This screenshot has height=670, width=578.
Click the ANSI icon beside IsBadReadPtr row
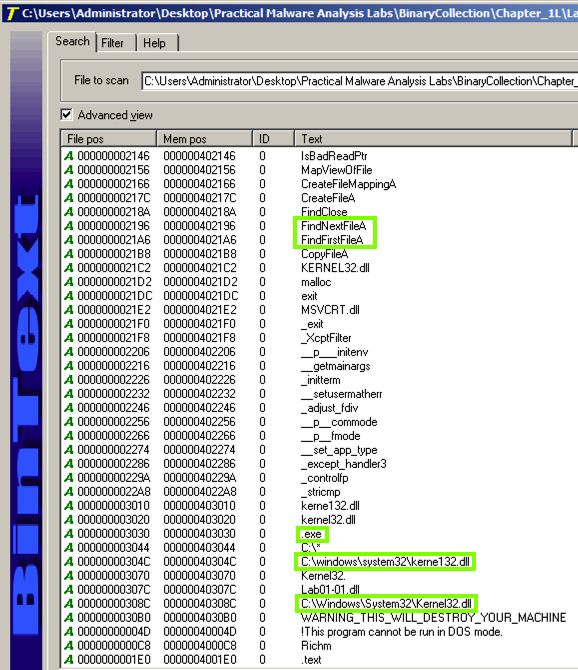click(68, 156)
